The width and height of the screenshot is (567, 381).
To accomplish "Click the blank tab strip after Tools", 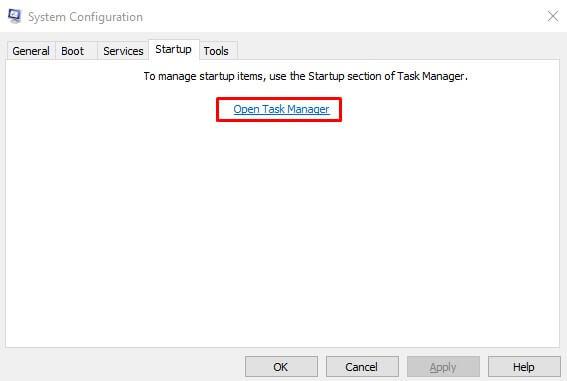I will click(398, 50).
